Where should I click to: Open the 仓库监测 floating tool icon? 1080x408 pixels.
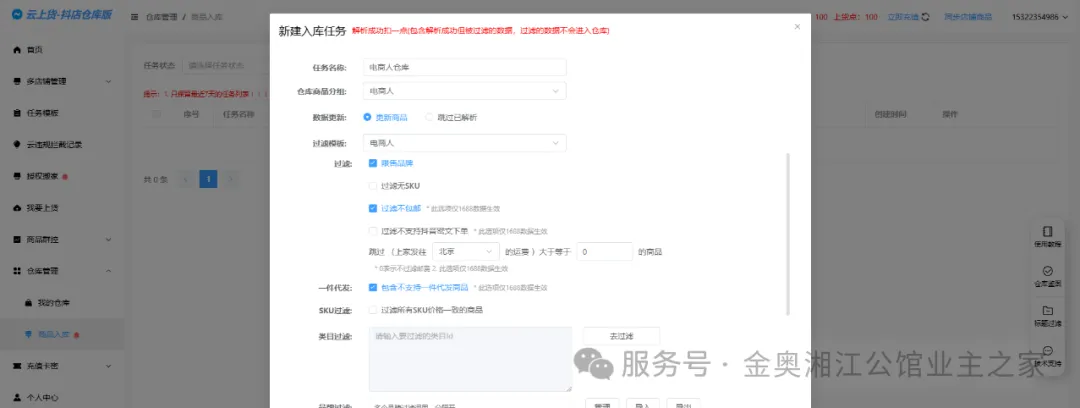1047,271
